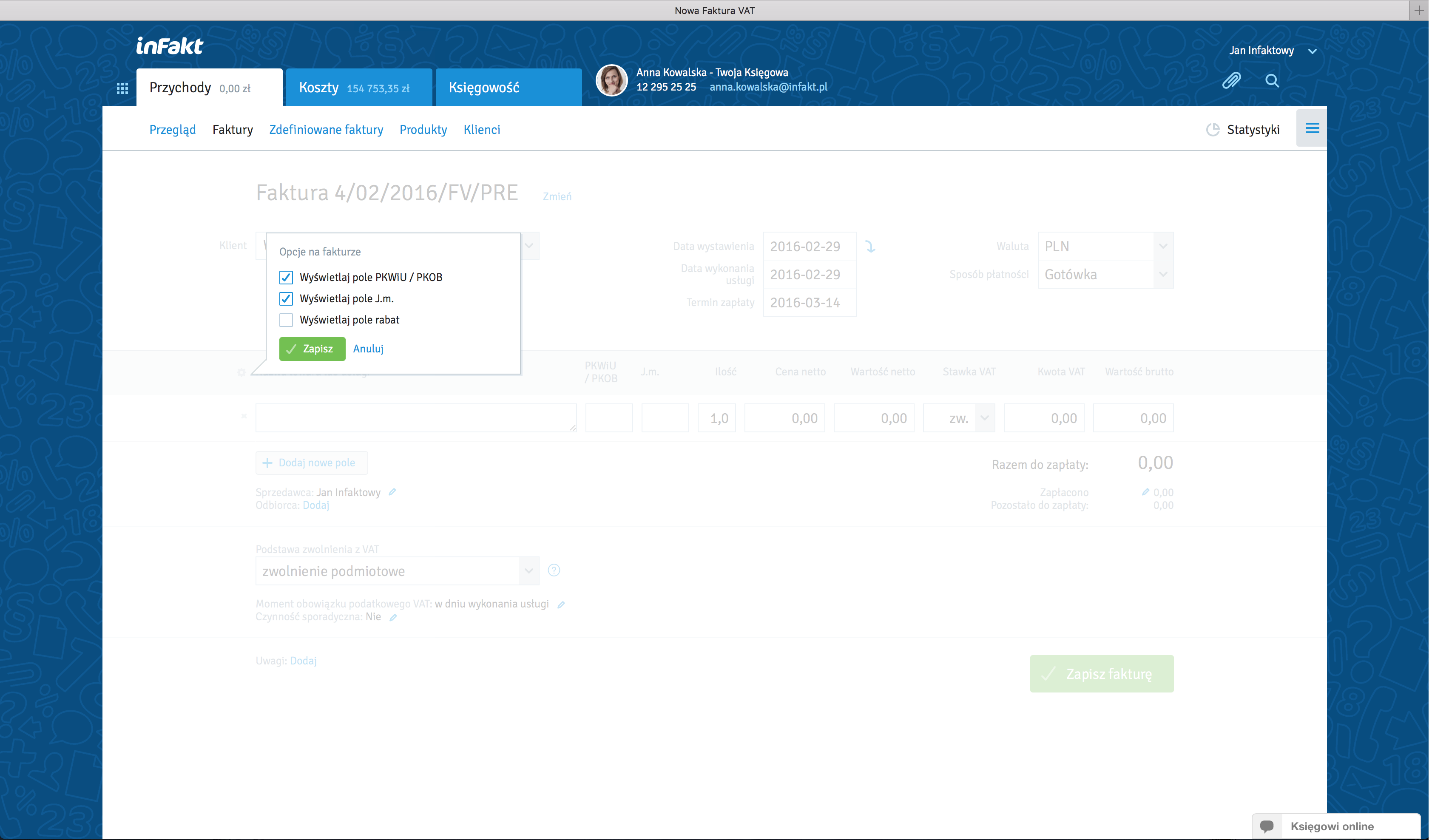Viewport: 1449px width, 840px height.
Task: Open the Faktury submenu
Action: point(232,130)
